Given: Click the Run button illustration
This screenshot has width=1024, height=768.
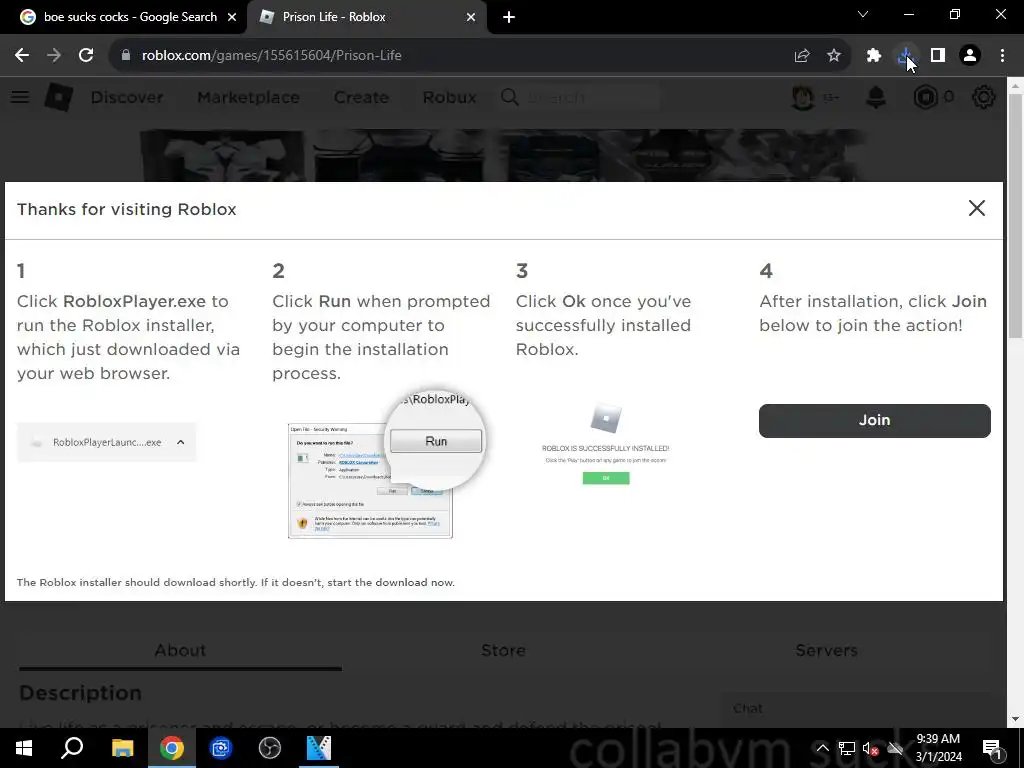Looking at the screenshot, I should click(436, 441).
